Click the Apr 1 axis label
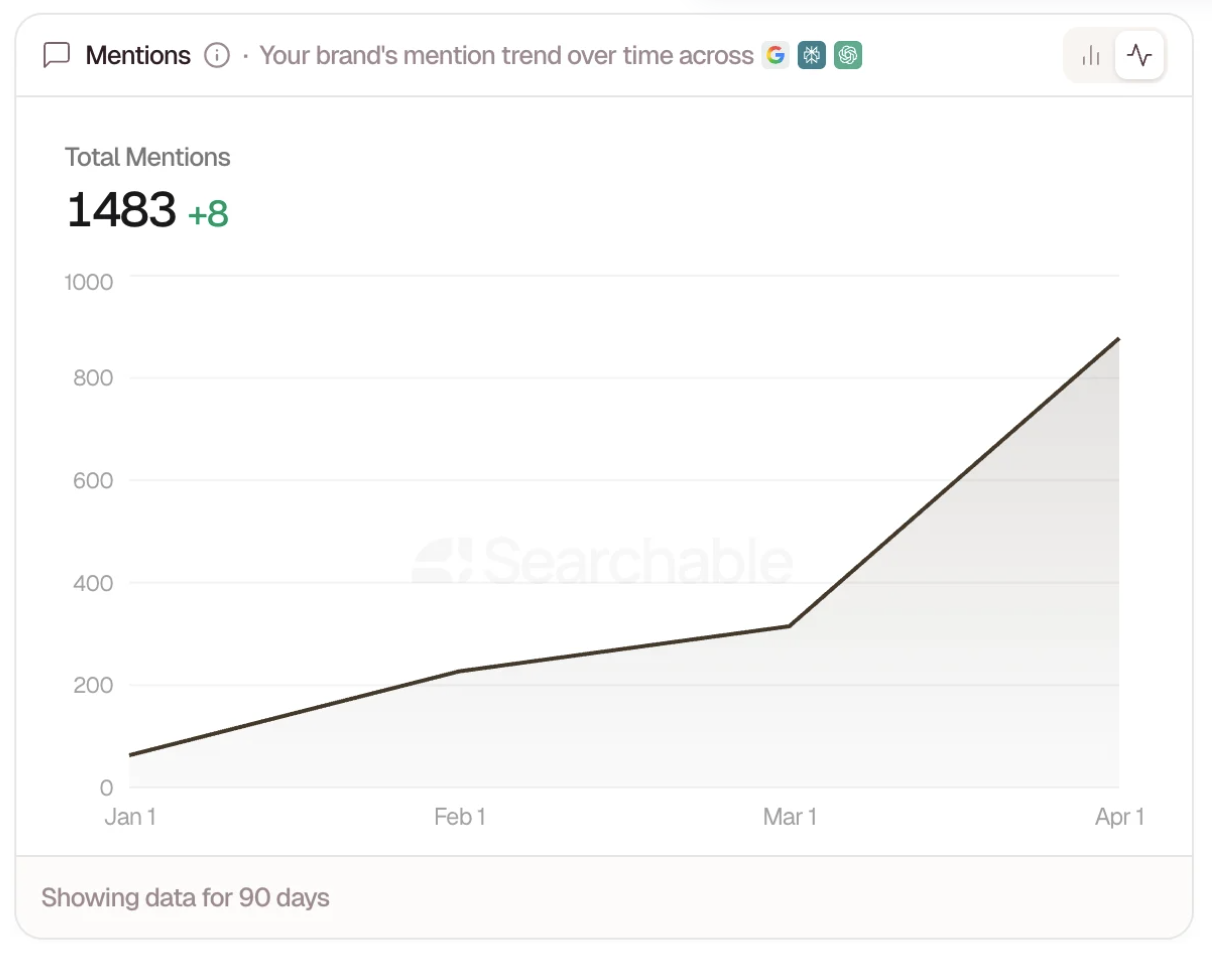This screenshot has width=1212, height=954. 1119,817
